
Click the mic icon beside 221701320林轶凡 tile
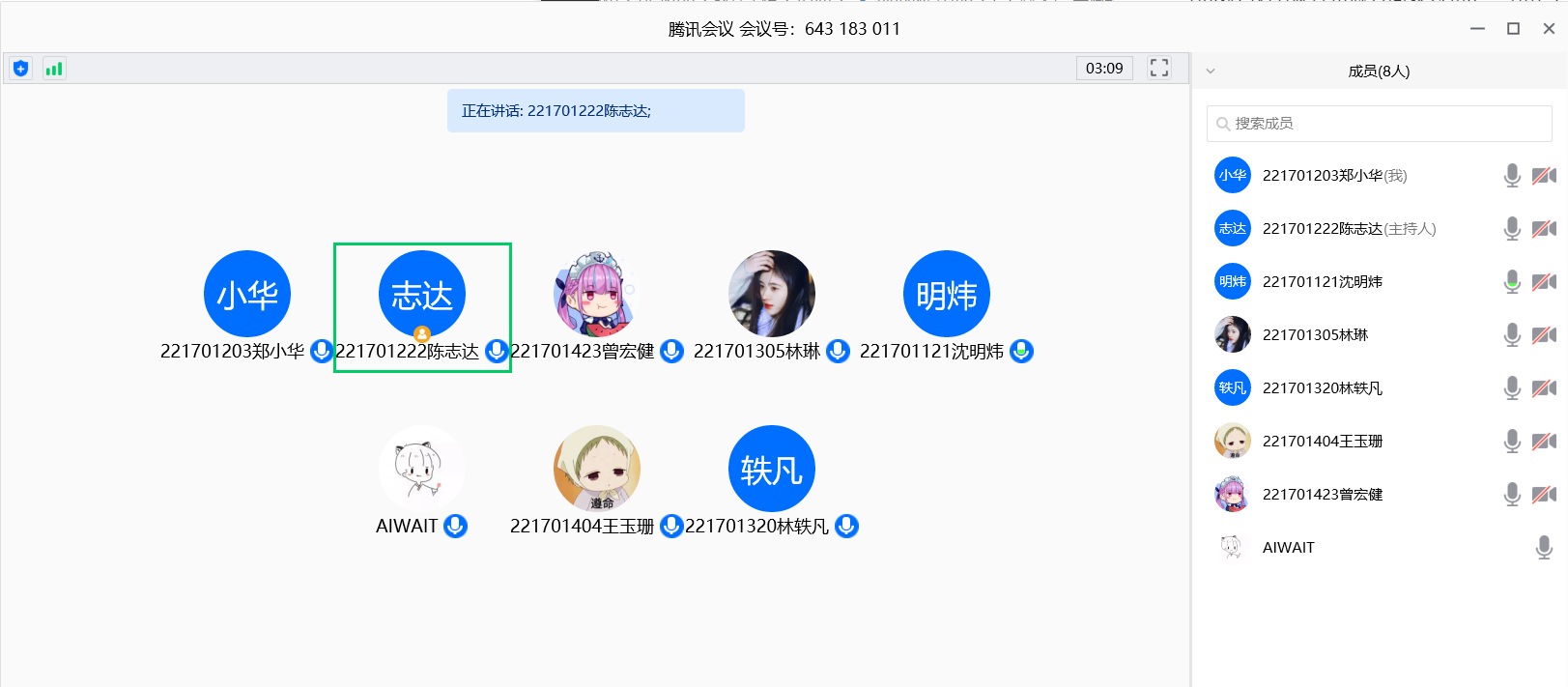846,526
